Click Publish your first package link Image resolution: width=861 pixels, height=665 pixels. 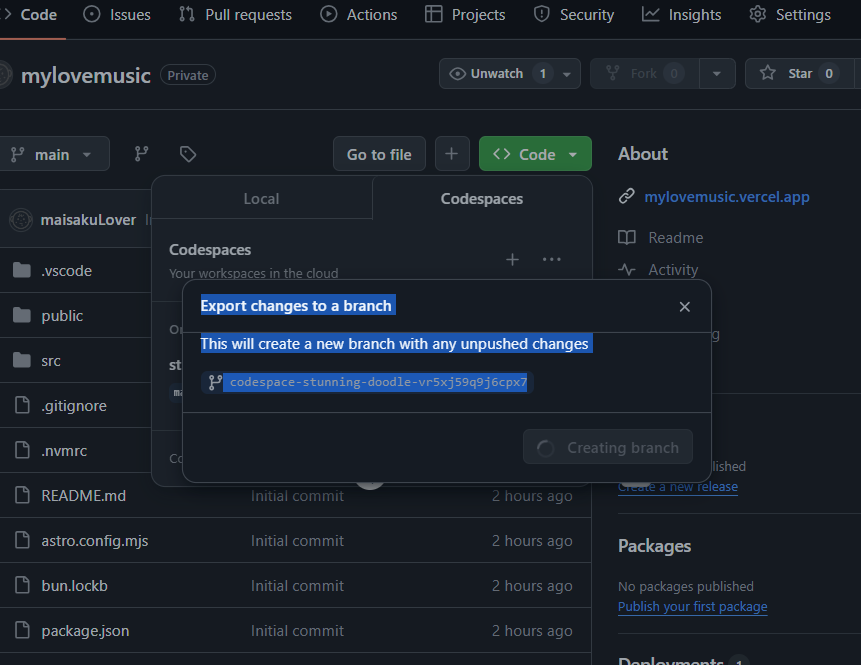[x=692, y=606]
